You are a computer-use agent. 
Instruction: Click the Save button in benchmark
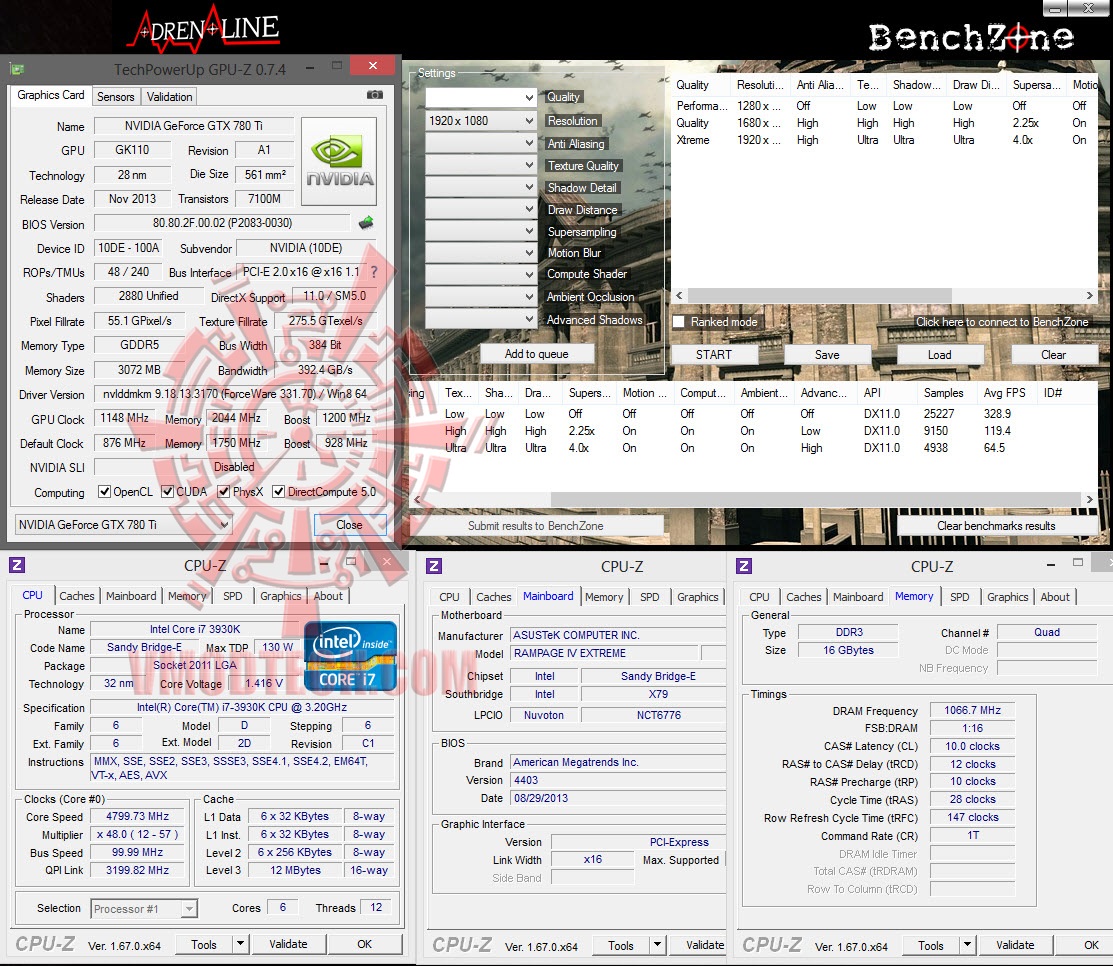coord(827,354)
